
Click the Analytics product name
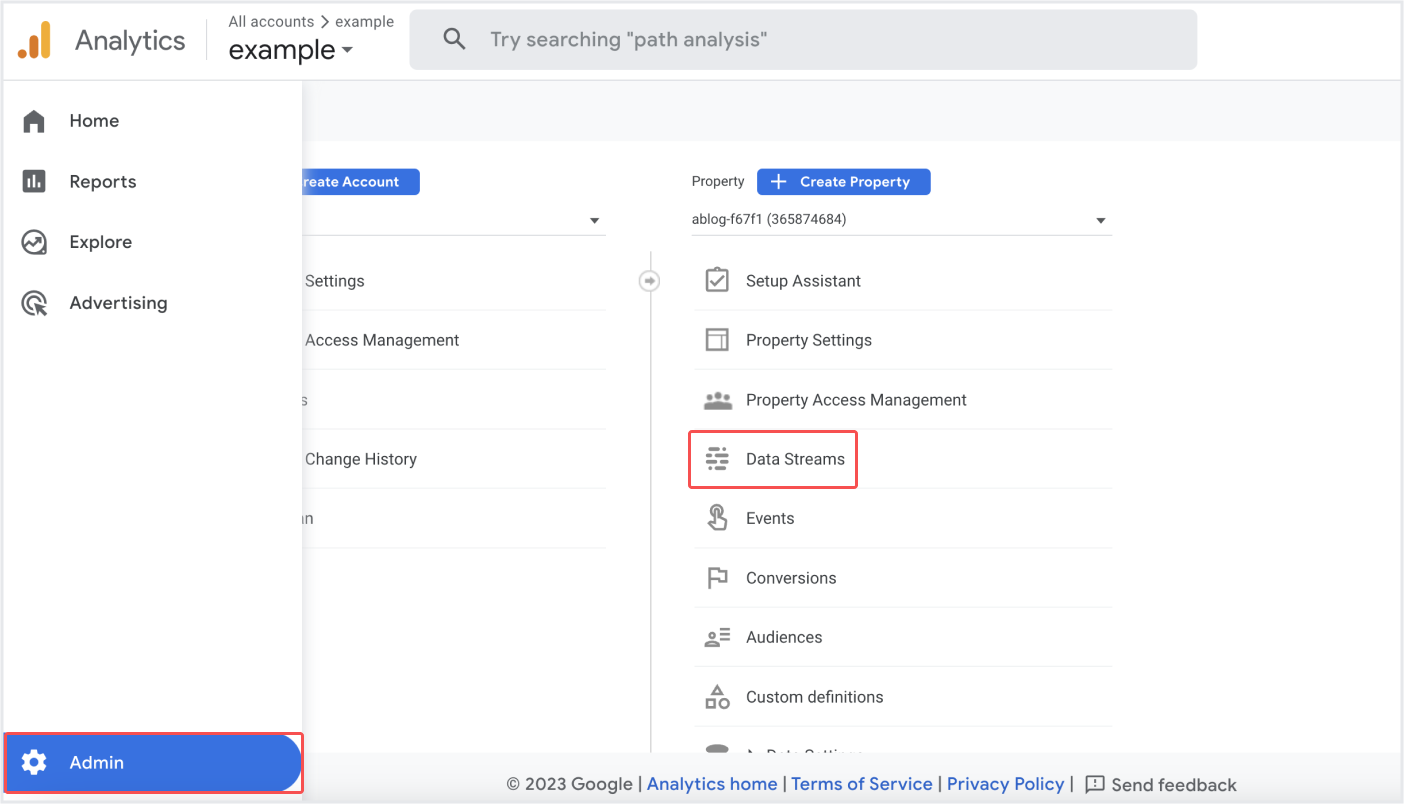click(x=130, y=41)
